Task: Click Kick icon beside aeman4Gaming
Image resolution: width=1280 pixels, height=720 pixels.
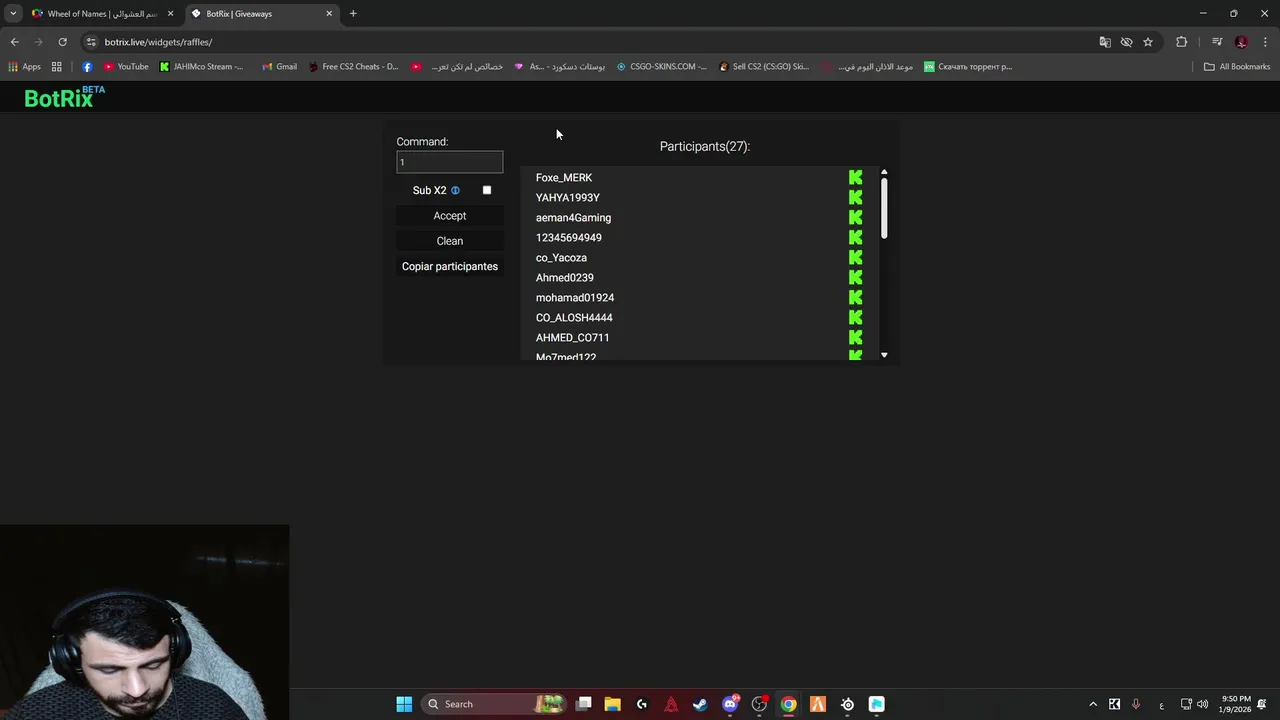Action: tap(855, 218)
